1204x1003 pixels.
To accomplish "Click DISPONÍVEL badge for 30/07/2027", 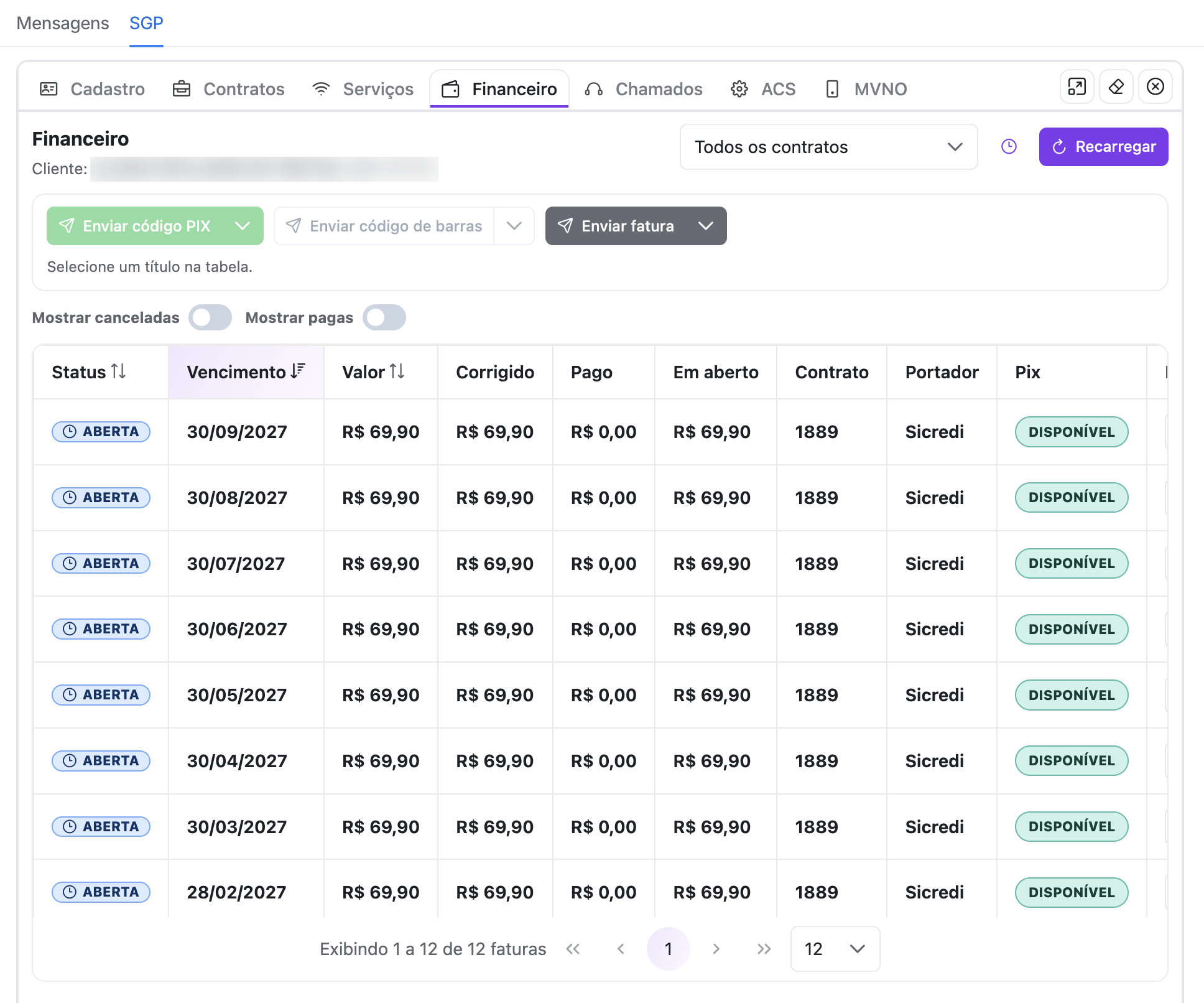I will pos(1072,564).
